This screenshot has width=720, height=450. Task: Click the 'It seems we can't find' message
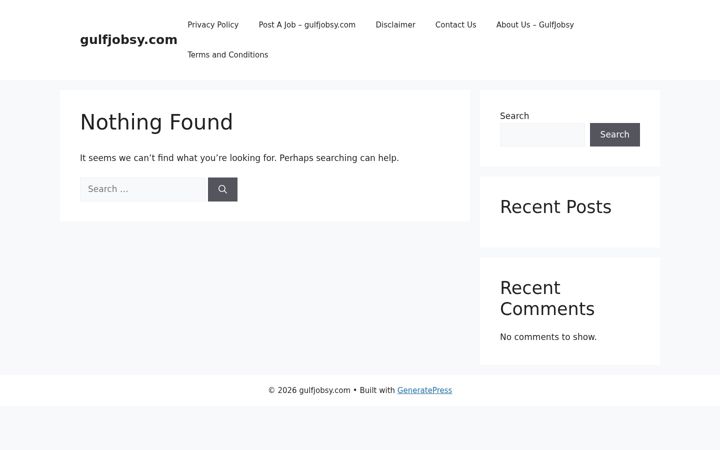(x=239, y=158)
